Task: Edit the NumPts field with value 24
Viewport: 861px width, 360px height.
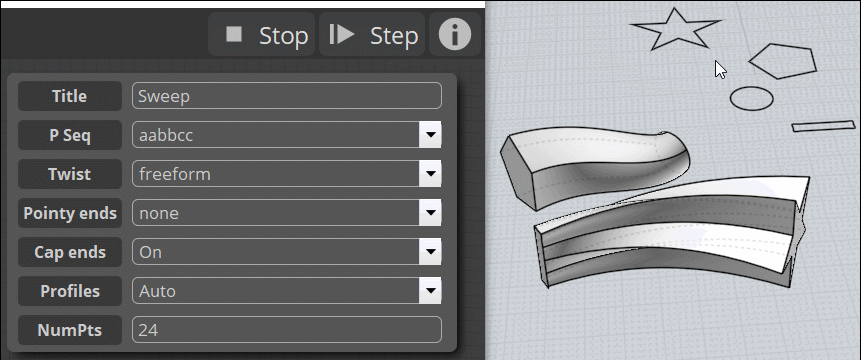Action: click(x=287, y=330)
